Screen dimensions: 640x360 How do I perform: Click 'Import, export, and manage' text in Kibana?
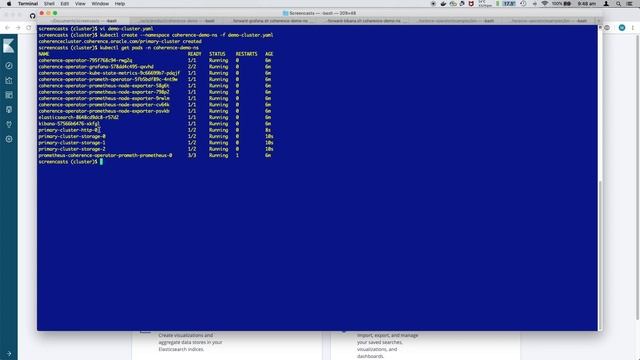pyautogui.click(x=387, y=335)
